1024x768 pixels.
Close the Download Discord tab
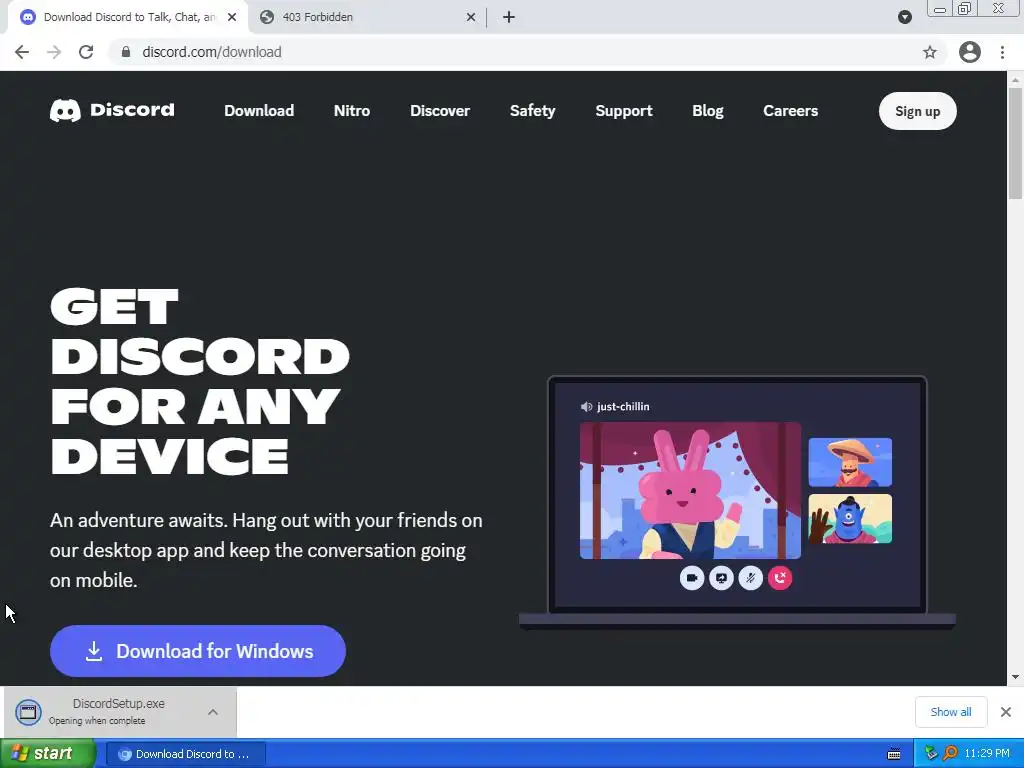coord(232,17)
